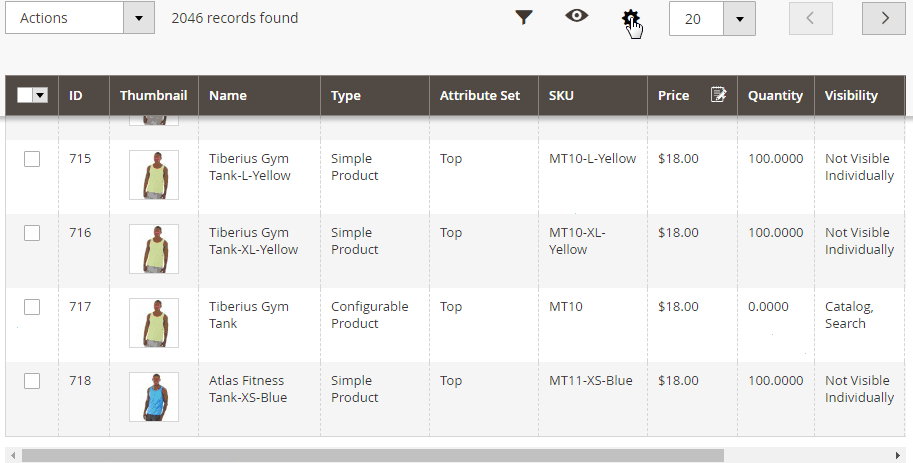
Task: Click the horizontal scrollbar left arrow
Action: [13, 455]
